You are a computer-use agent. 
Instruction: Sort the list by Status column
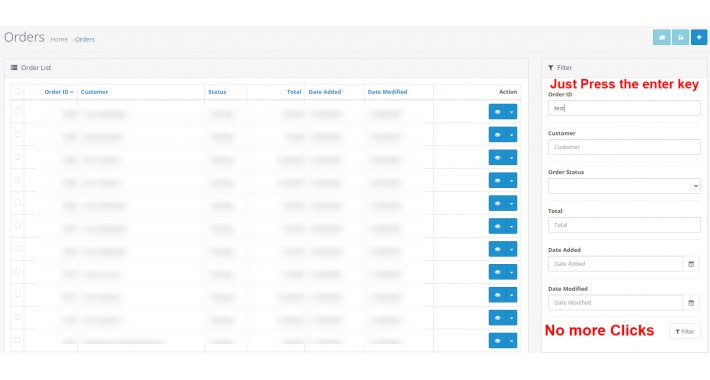coord(217,92)
